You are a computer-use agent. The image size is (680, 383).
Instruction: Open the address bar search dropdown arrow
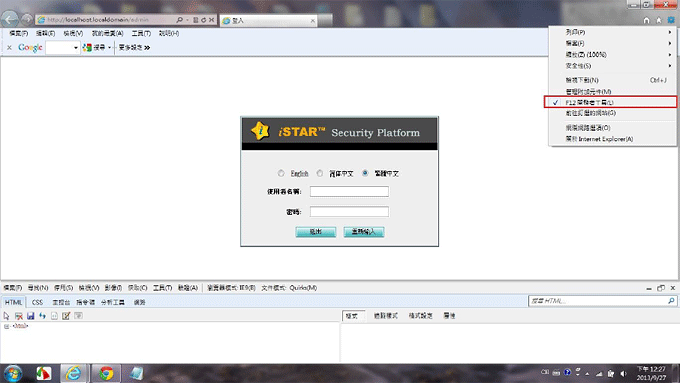tap(187, 20)
